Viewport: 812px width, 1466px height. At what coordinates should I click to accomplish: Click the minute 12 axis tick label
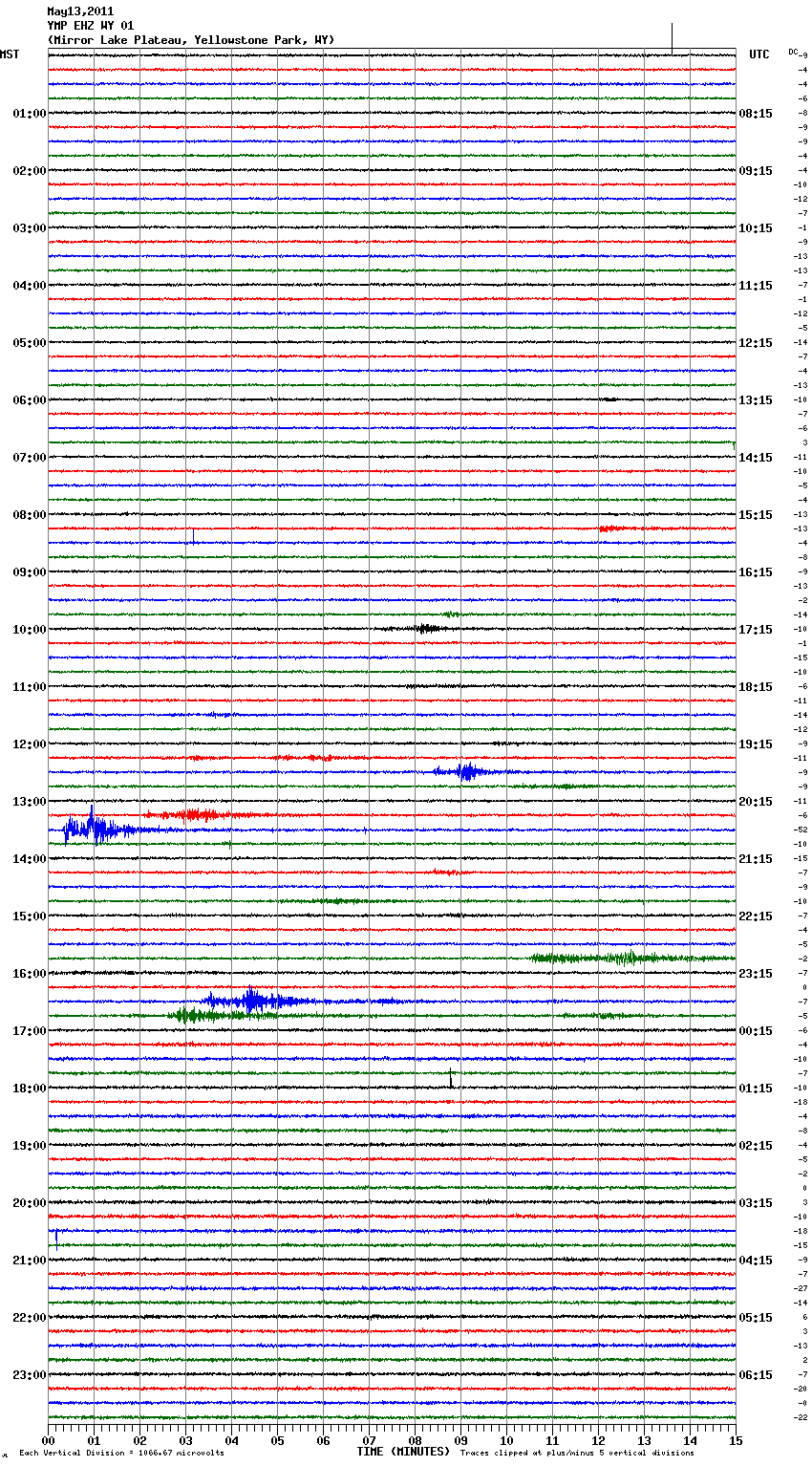pos(598,1440)
